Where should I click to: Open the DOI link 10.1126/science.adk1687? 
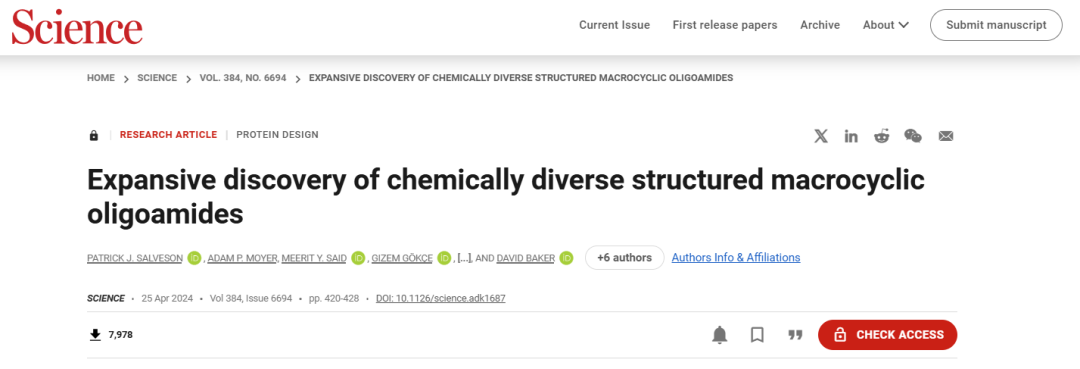tap(441, 298)
